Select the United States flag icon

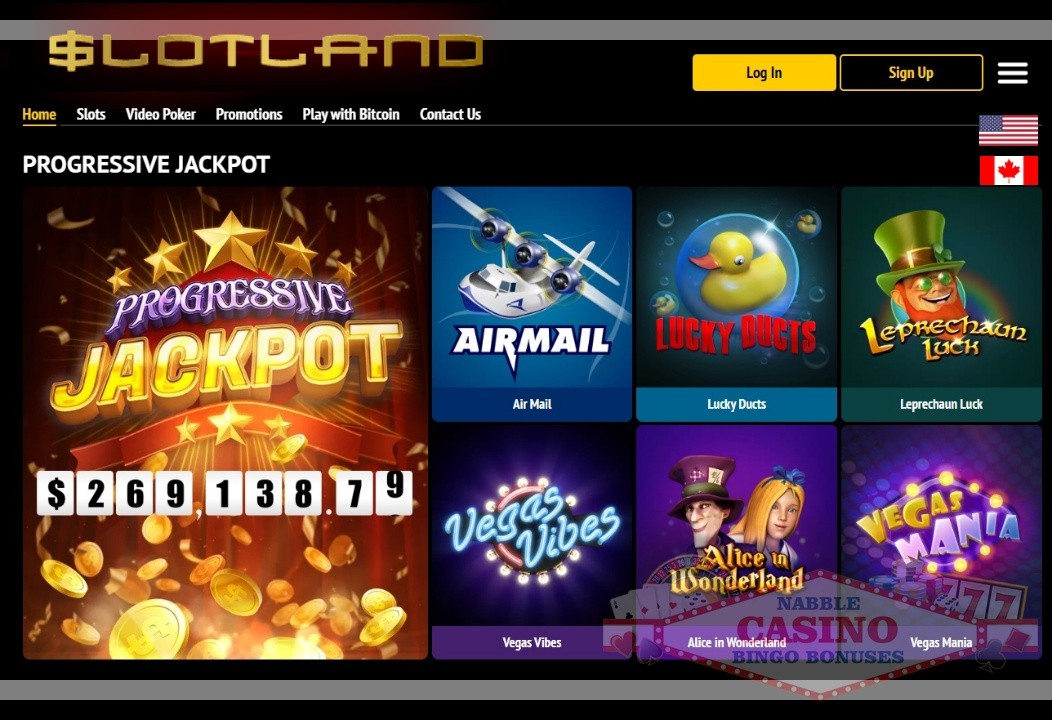[1008, 130]
